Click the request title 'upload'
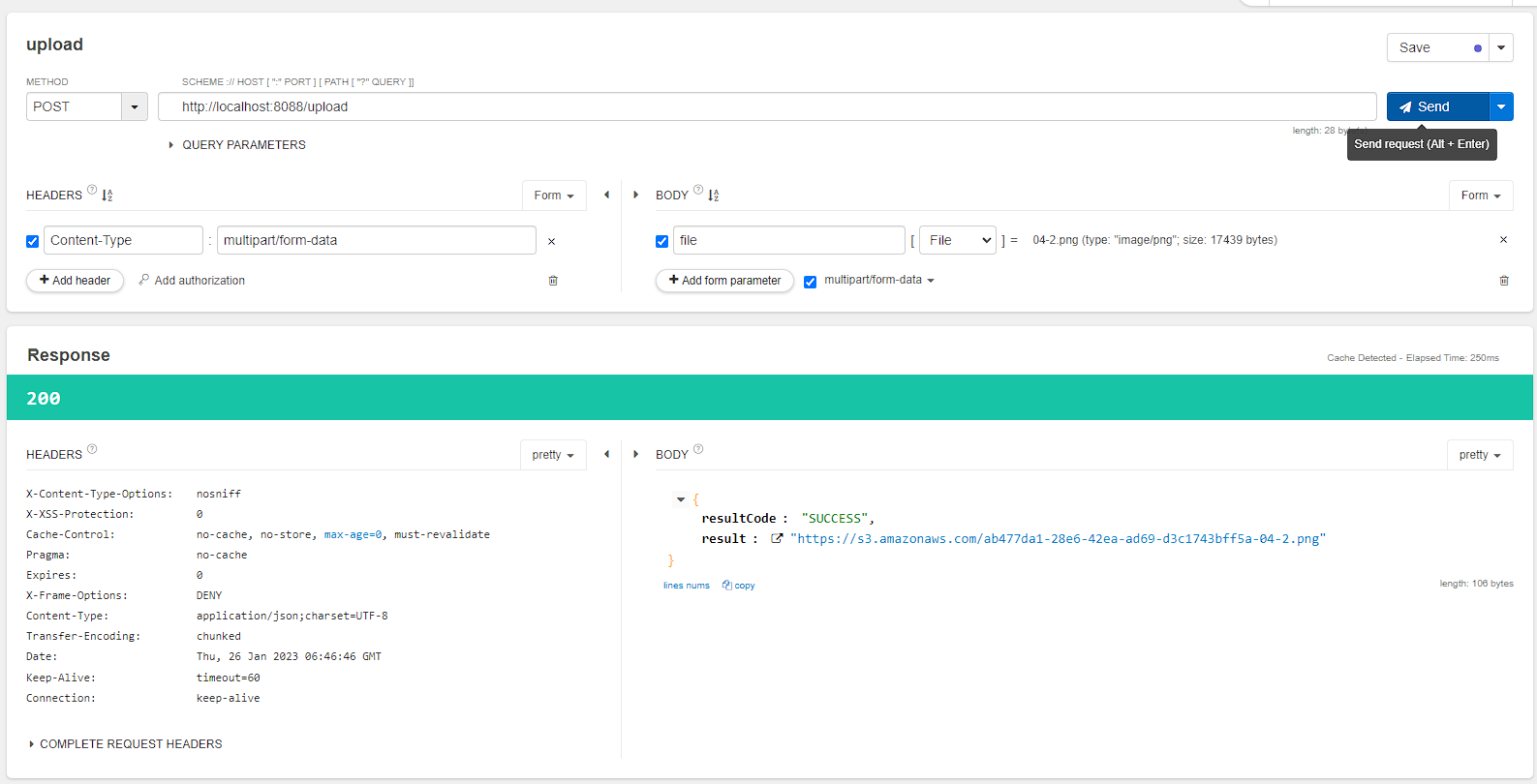This screenshot has width=1537, height=784. coord(54,45)
